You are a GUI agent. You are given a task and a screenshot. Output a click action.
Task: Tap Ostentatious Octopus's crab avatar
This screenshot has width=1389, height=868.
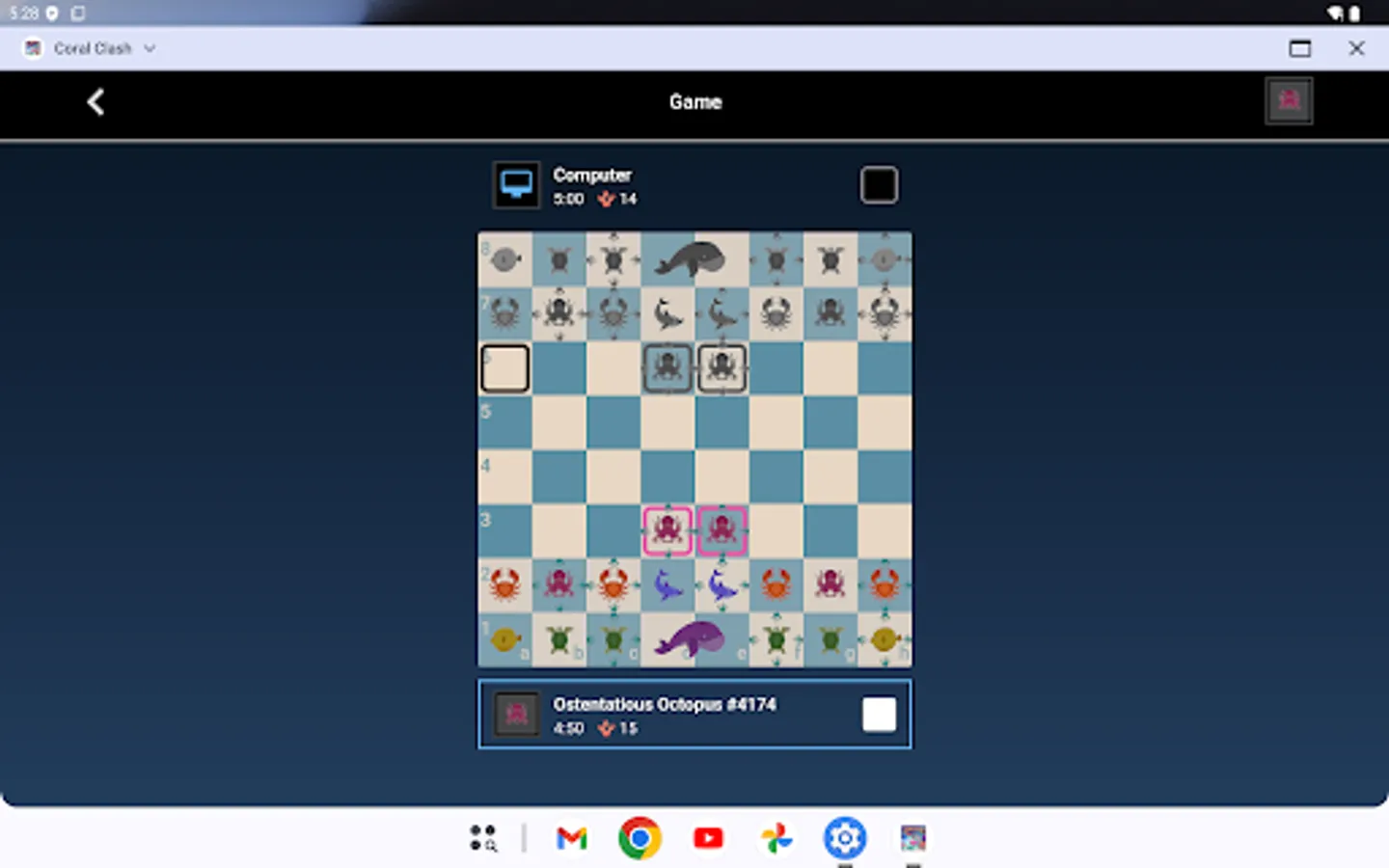pyautogui.click(x=516, y=714)
